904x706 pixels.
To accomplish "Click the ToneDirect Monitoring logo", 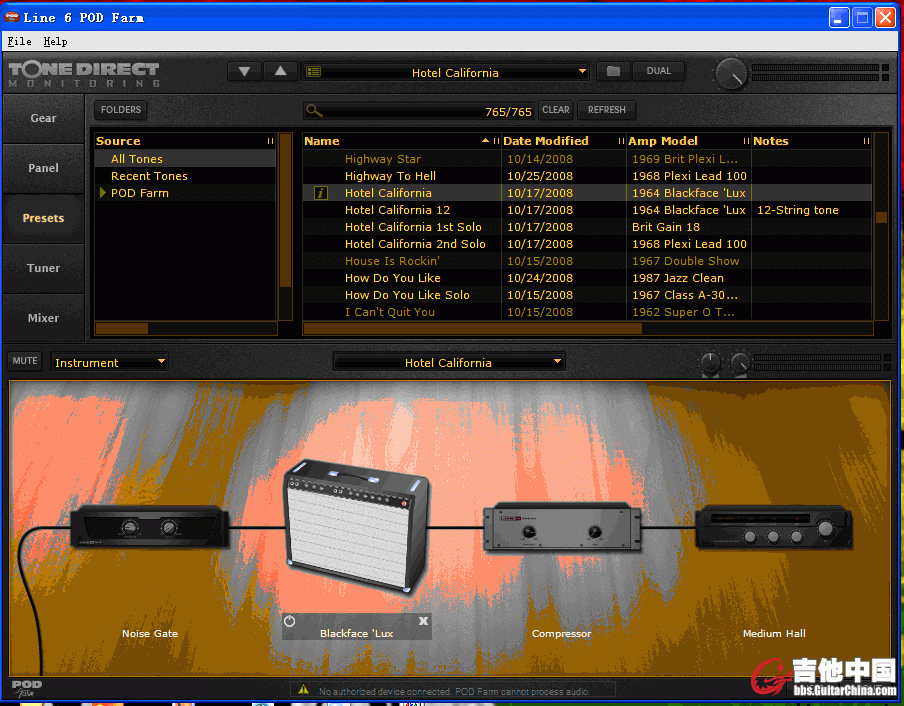I will pos(84,75).
